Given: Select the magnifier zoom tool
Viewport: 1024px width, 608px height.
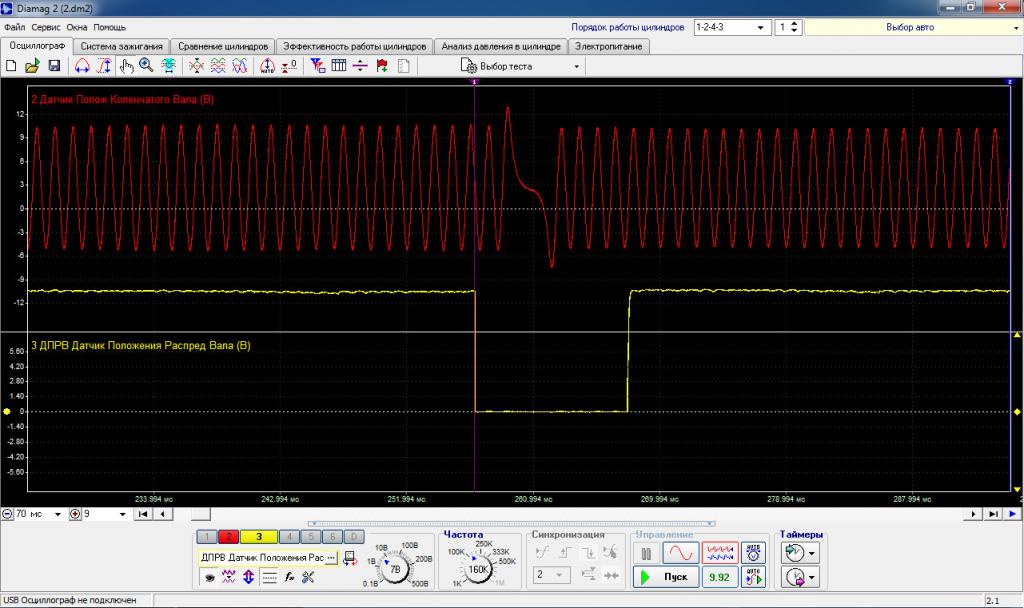Looking at the screenshot, I should (x=146, y=66).
